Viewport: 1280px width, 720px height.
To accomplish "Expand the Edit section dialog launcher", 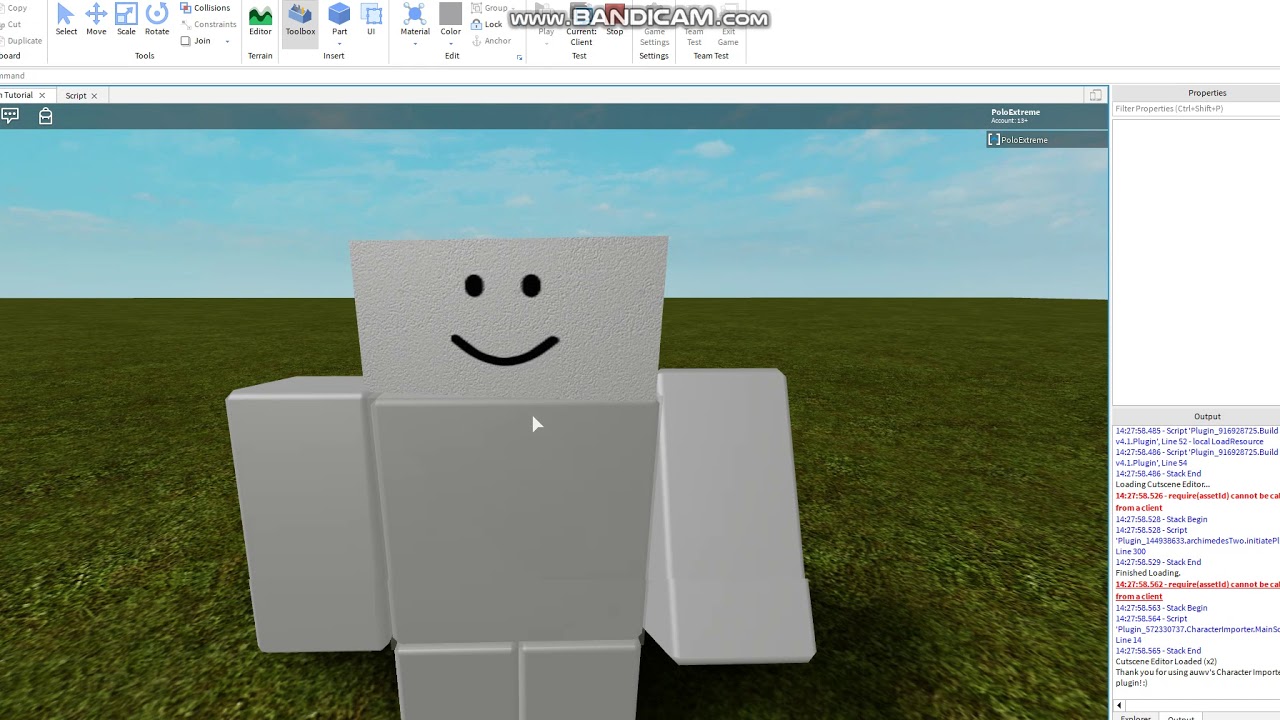I will click(519, 57).
